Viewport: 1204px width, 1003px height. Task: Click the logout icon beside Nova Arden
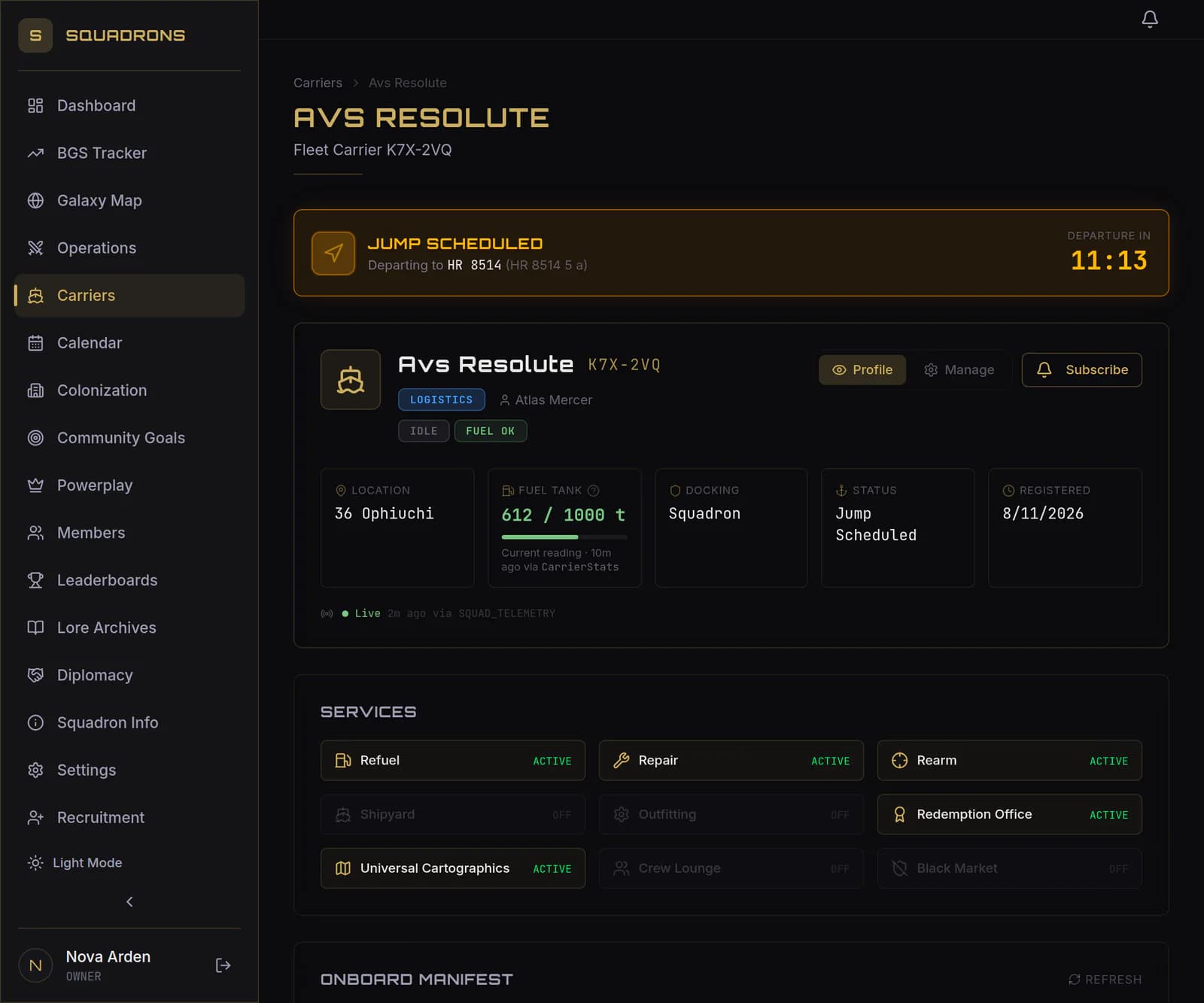(223, 965)
